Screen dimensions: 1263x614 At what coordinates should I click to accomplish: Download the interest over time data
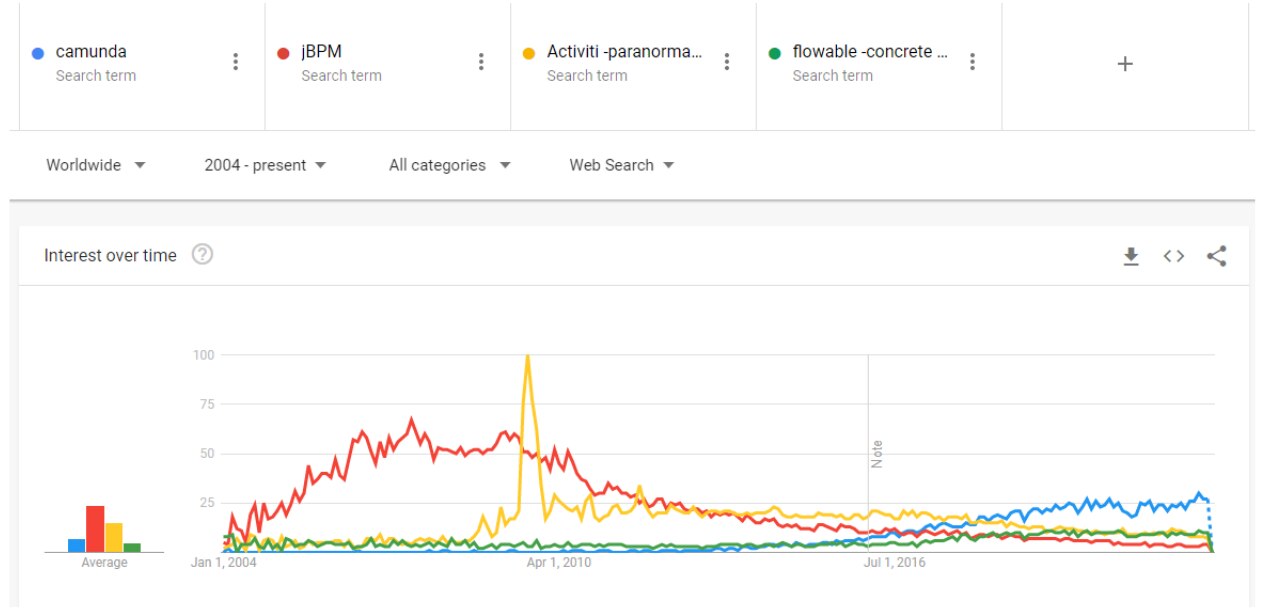pyautogui.click(x=1131, y=256)
